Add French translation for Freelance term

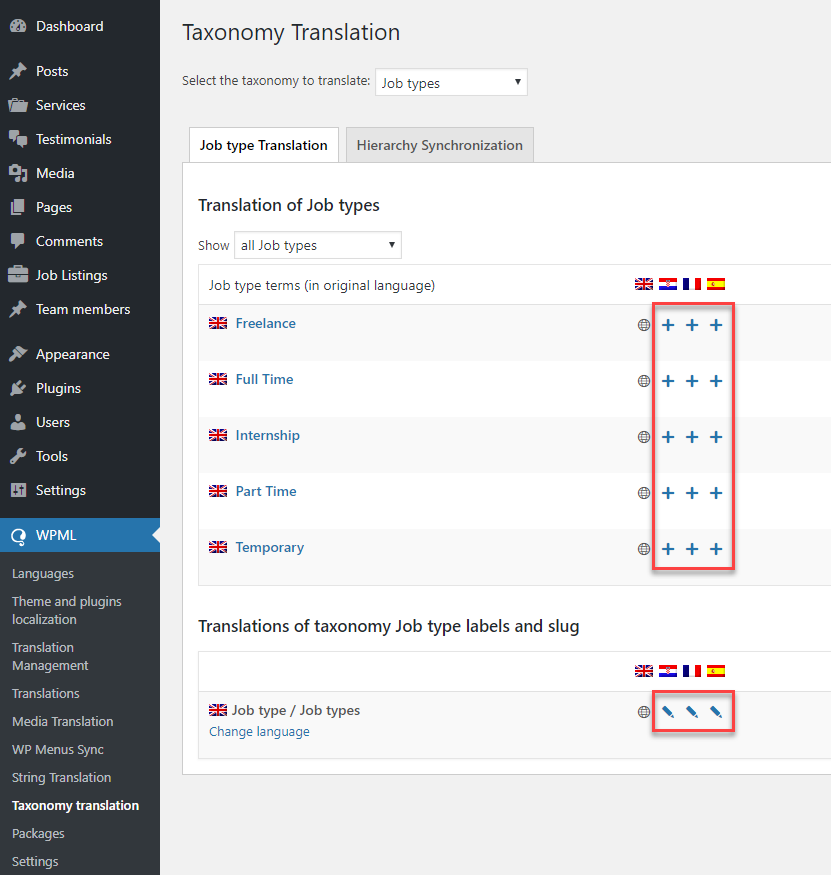(x=691, y=325)
